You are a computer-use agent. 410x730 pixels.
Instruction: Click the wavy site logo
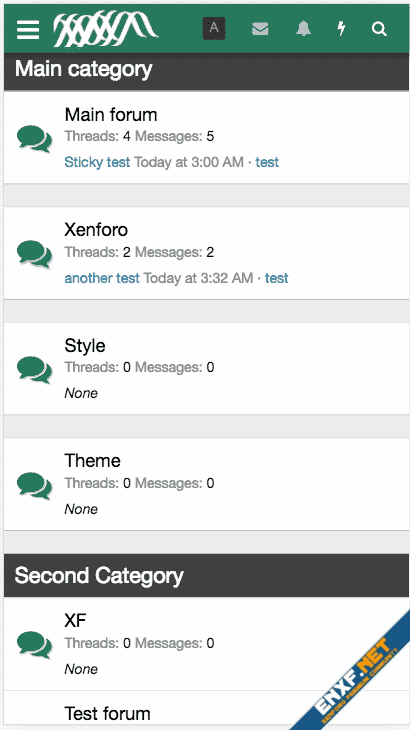106,30
